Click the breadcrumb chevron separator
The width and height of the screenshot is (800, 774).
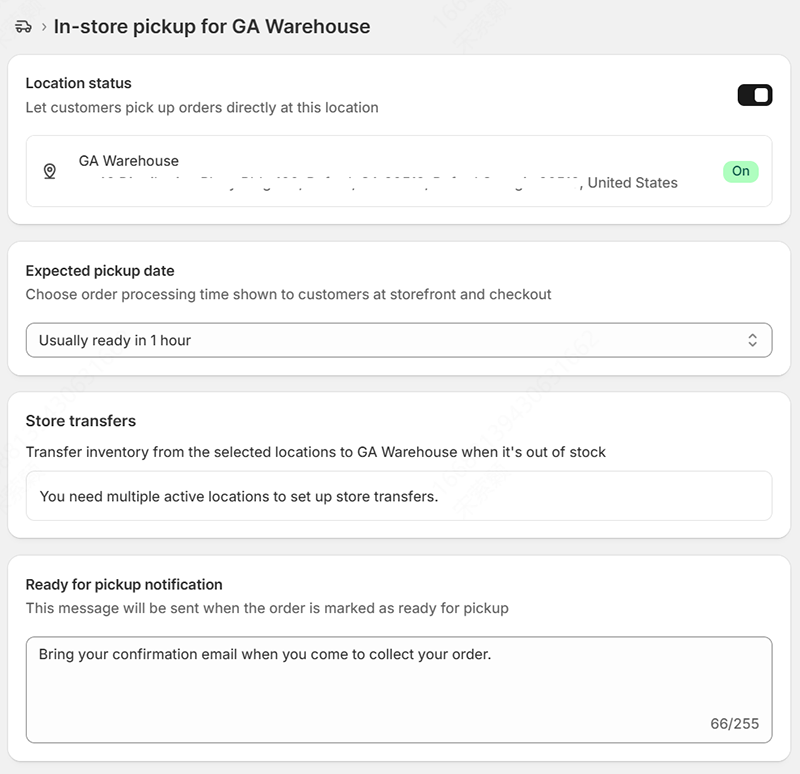pyautogui.click(x=44, y=27)
